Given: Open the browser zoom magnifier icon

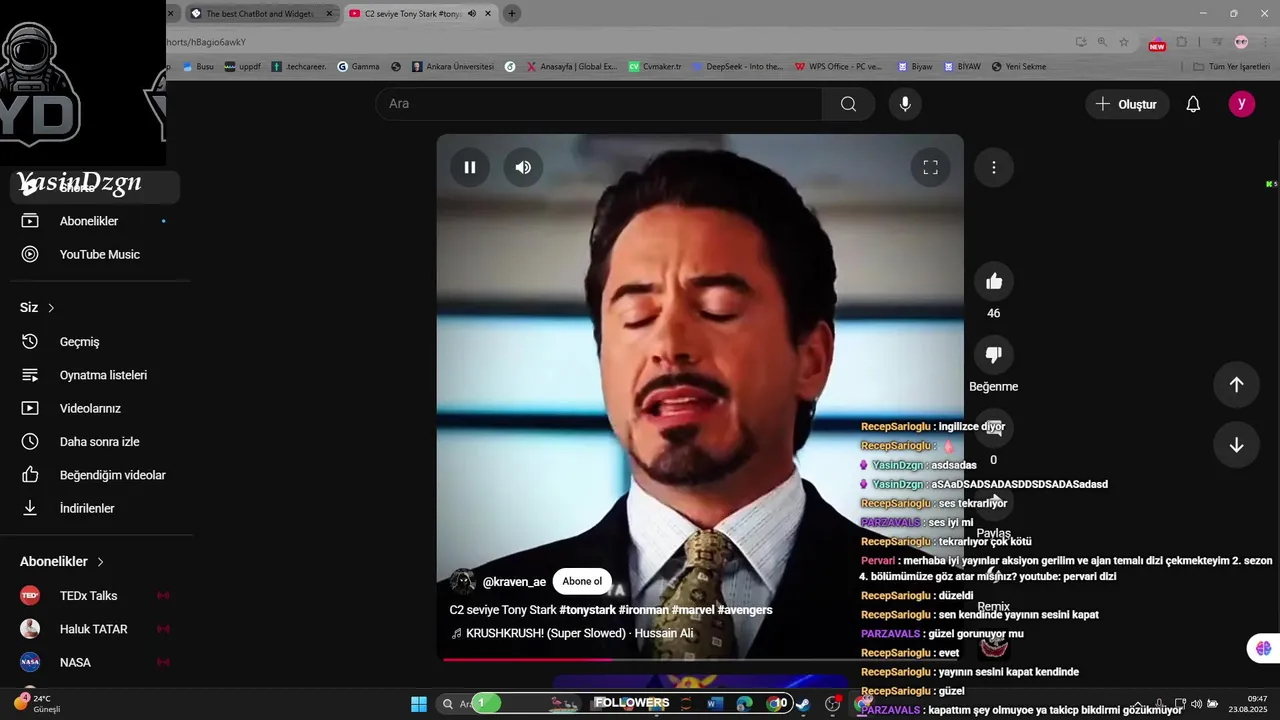Looking at the screenshot, I should point(1102,42).
